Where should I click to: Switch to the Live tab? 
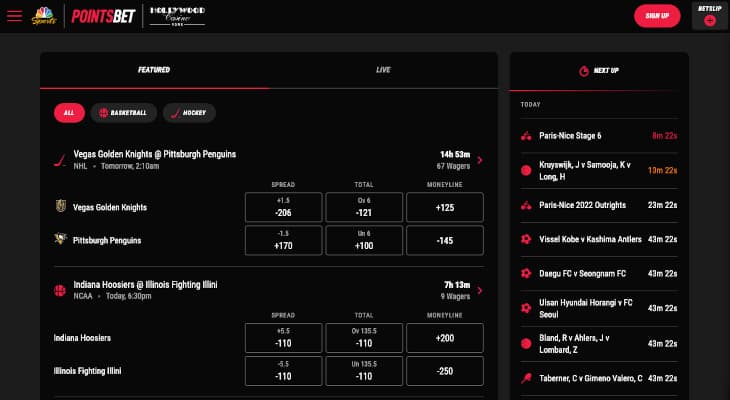pos(383,70)
